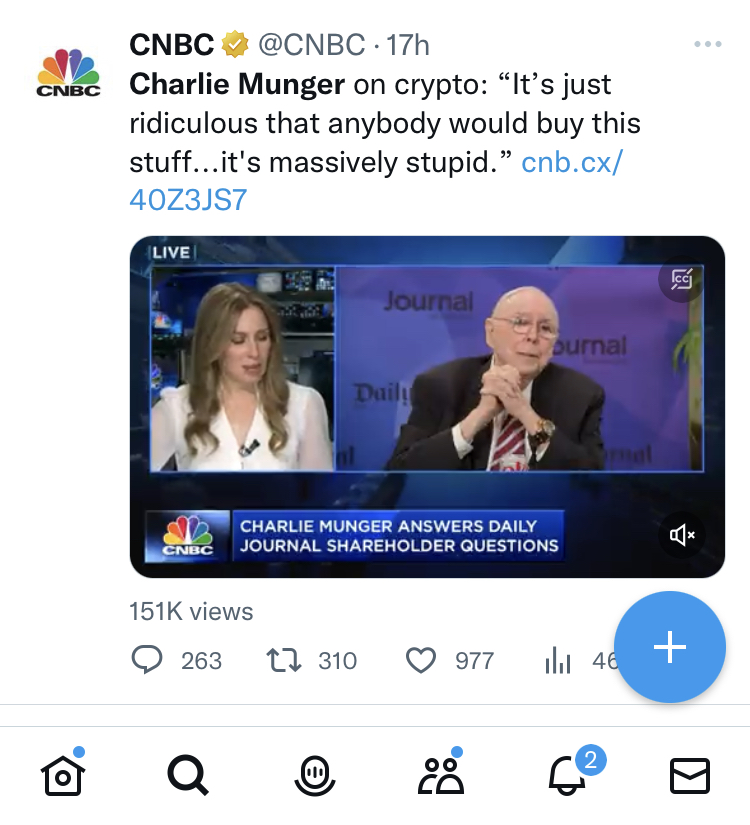
Task: Go to the Home tab
Action: tap(62, 775)
